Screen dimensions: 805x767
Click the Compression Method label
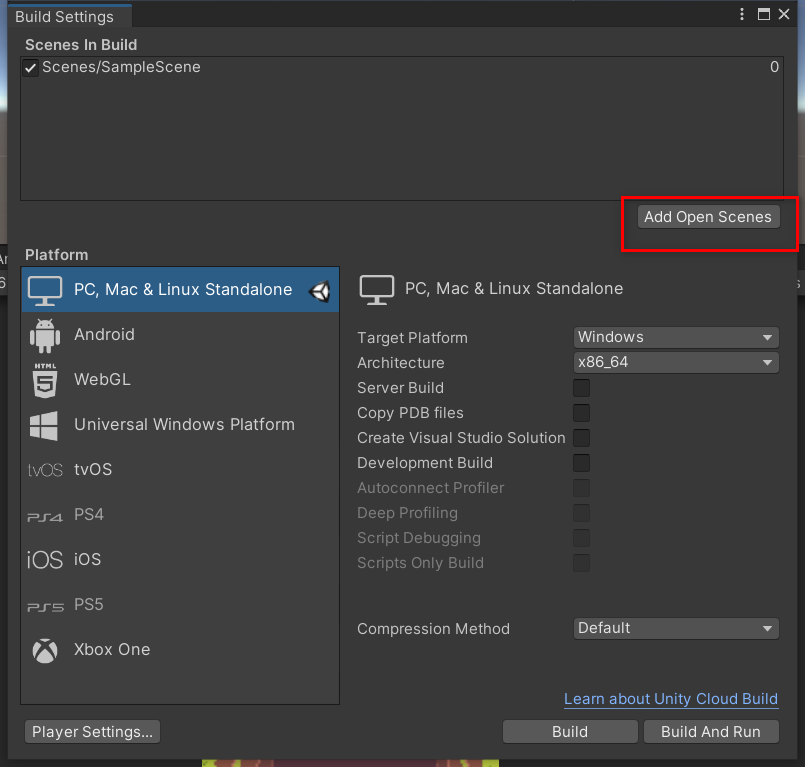coord(433,629)
